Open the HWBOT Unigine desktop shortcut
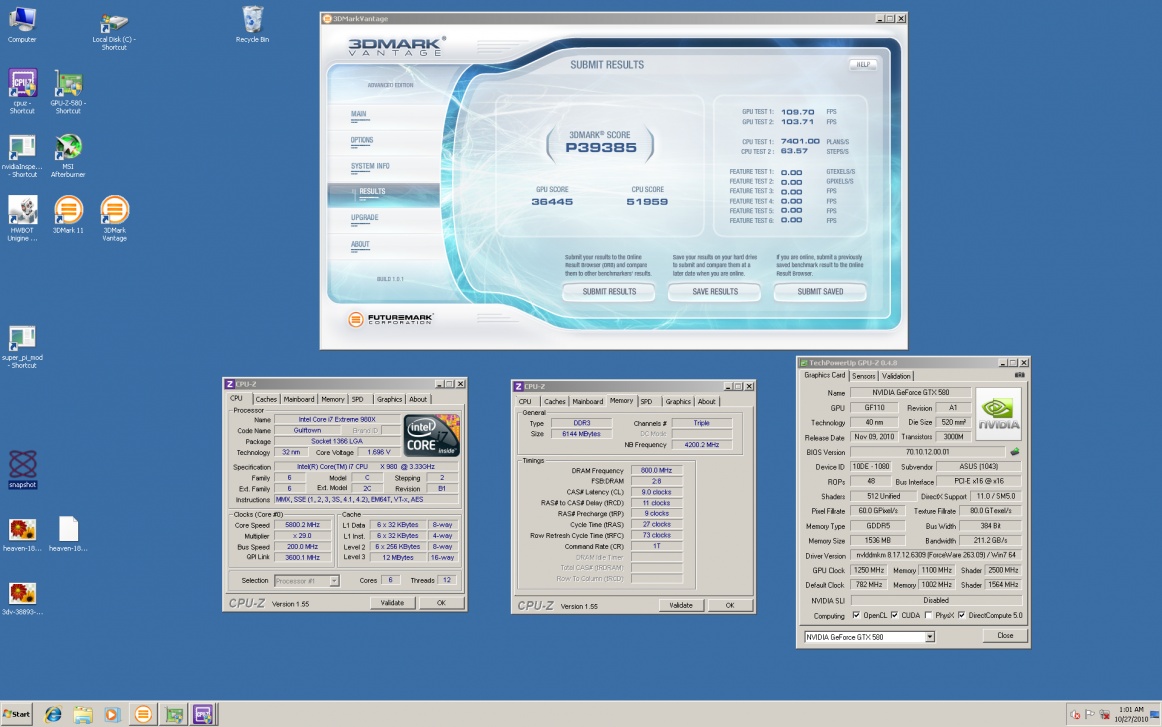Image resolution: width=1162 pixels, height=727 pixels. [22, 210]
